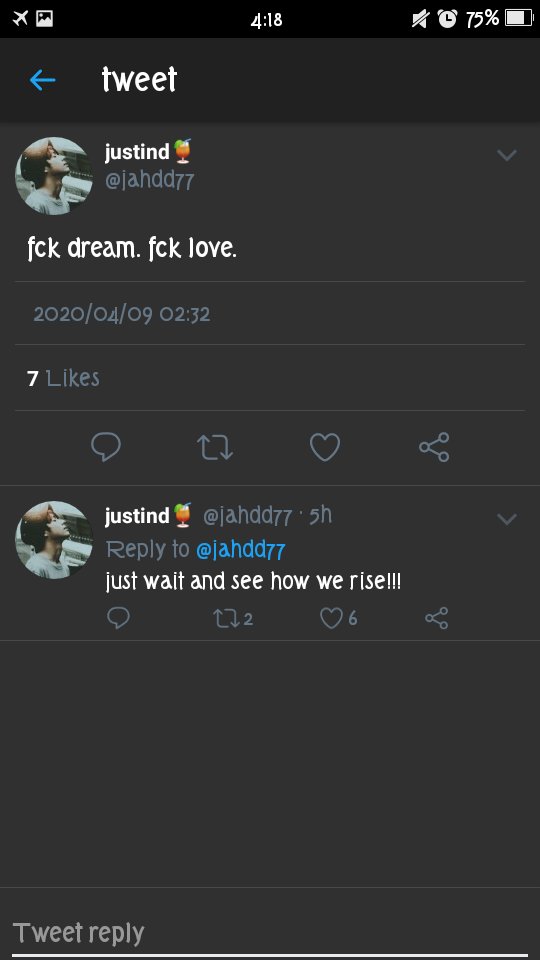The height and width of the screenshot is (960, 540).
Task: Tap the alarm clock status icon
Action: [x=448, y=19]
